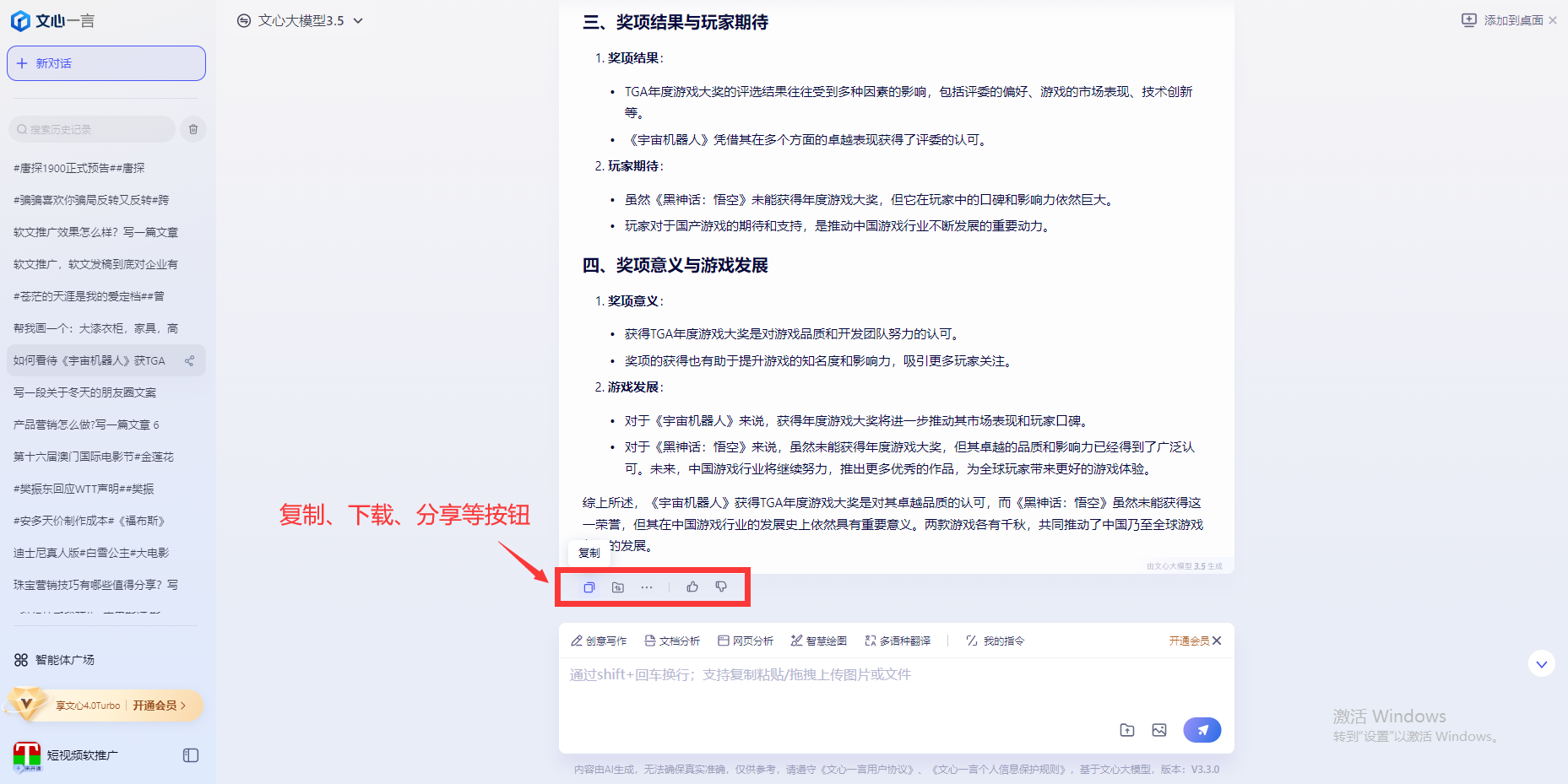Open history item 珠宝营销技巧有哪些值得分享
The height and width of the screenshot is (784, 1568).
(106, 585)
